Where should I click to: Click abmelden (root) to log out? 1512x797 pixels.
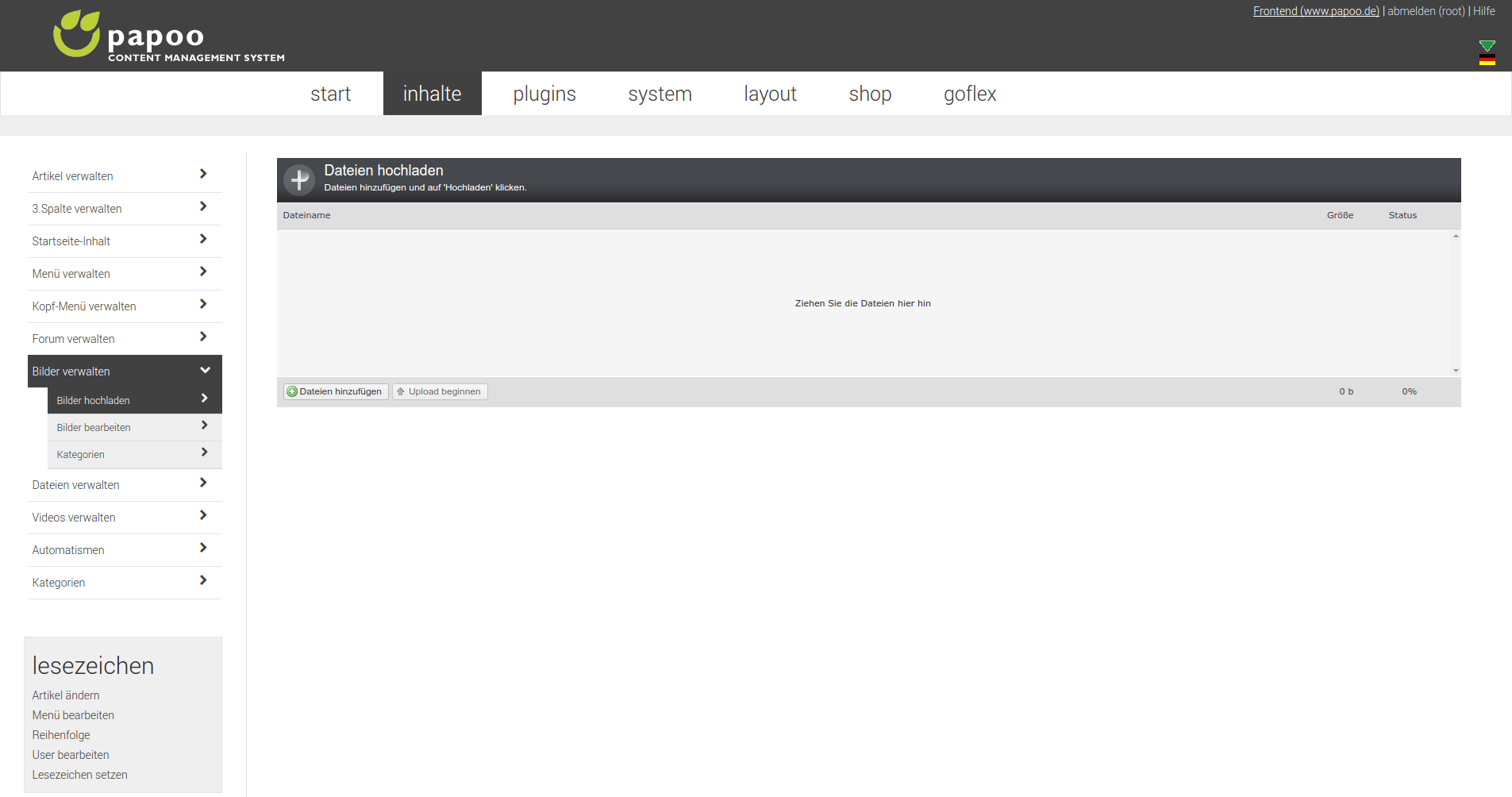[x=1425, y=10]
